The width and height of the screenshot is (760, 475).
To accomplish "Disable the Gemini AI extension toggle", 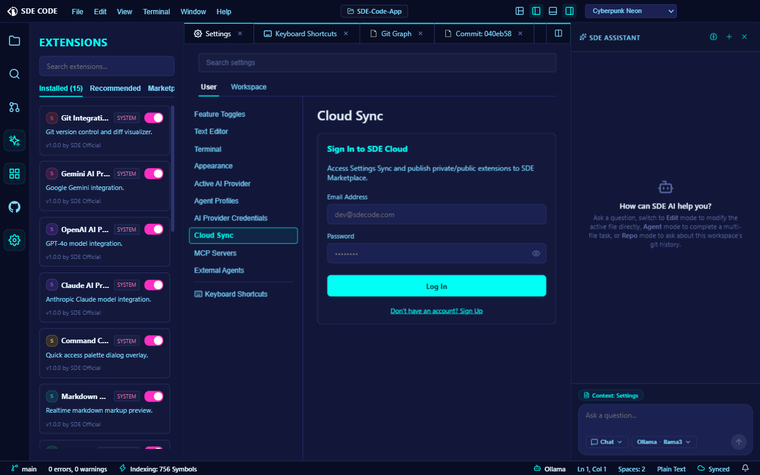I will pos(154,174).
